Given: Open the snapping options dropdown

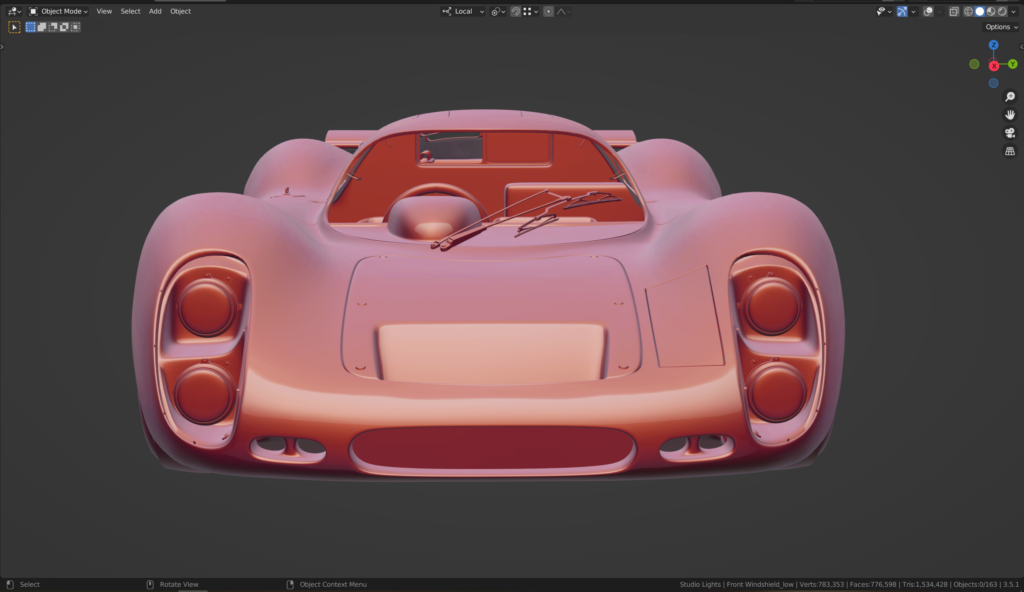Looking at the screenshot, I should 530,11.
